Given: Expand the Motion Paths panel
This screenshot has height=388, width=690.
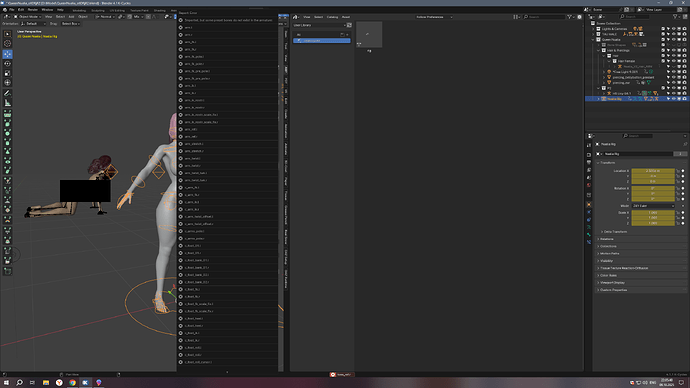Looking at the screenshot, I should tap(642, 253).
